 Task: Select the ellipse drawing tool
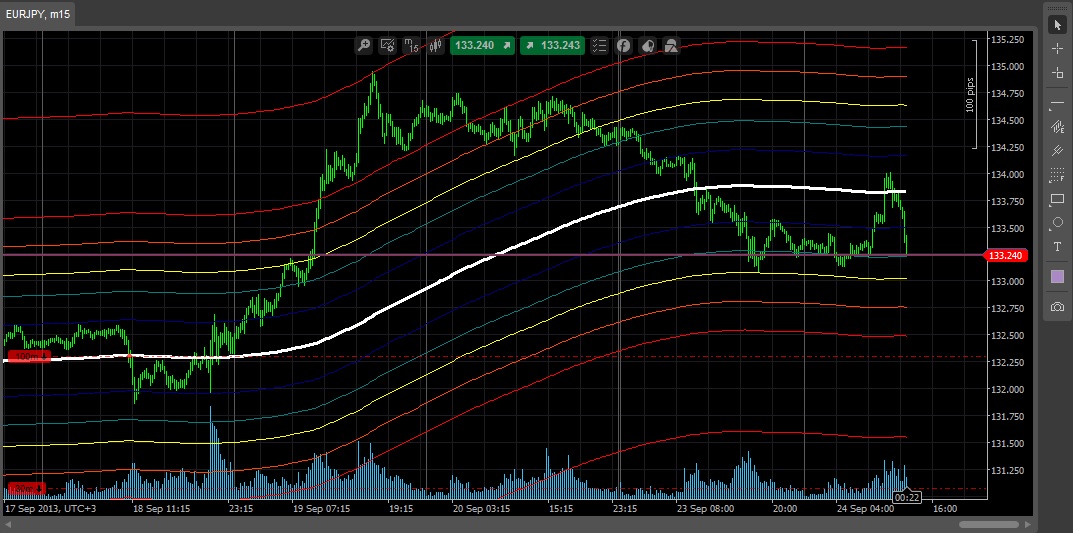(1057, 222)
